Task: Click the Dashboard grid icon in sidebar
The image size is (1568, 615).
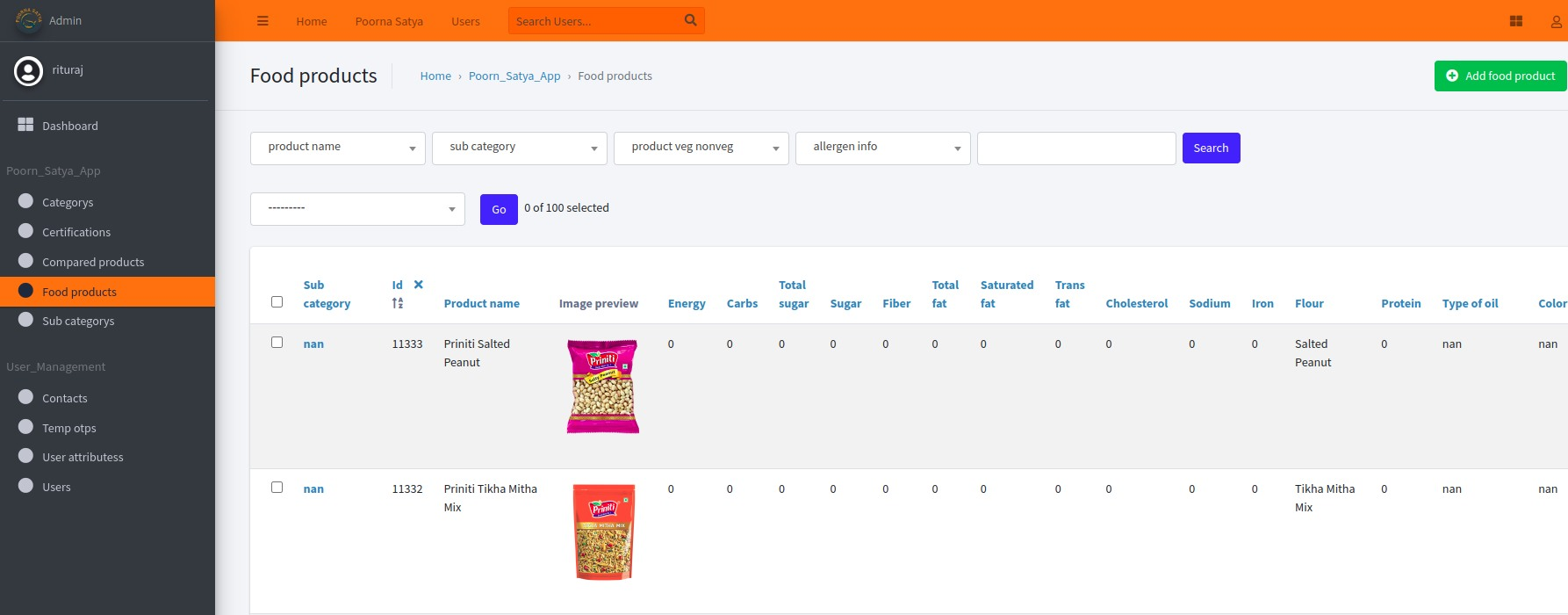Action: (x=25, y=126)
